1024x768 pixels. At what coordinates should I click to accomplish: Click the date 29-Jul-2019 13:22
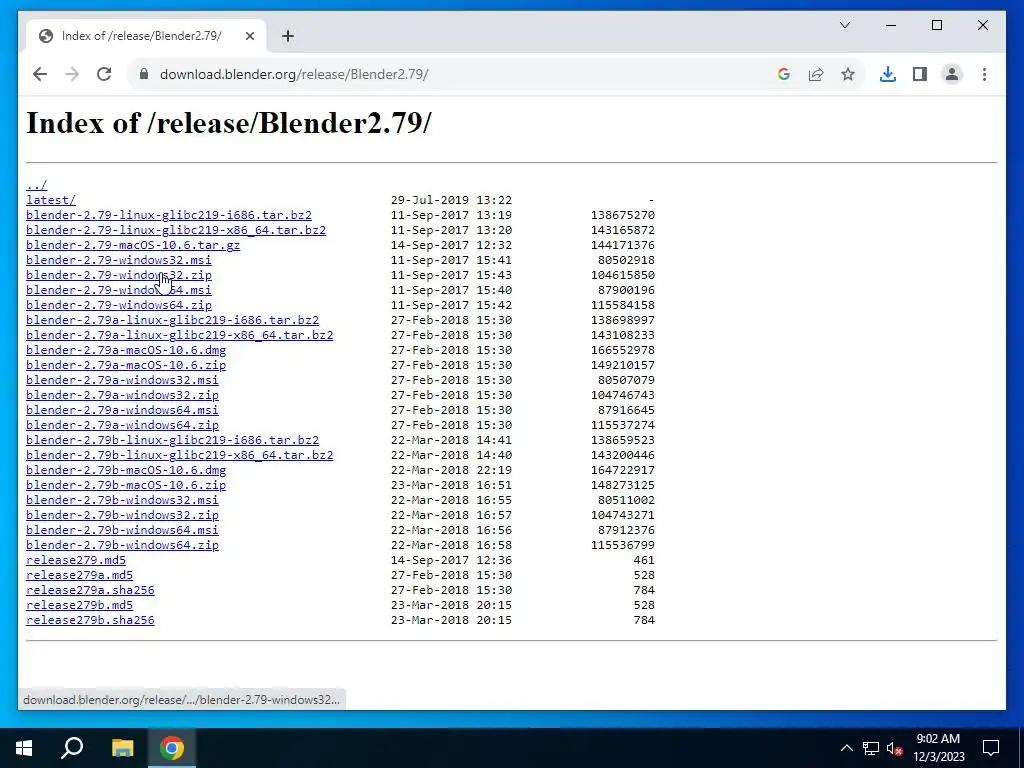pyautogui.click(x=451, y=200)
